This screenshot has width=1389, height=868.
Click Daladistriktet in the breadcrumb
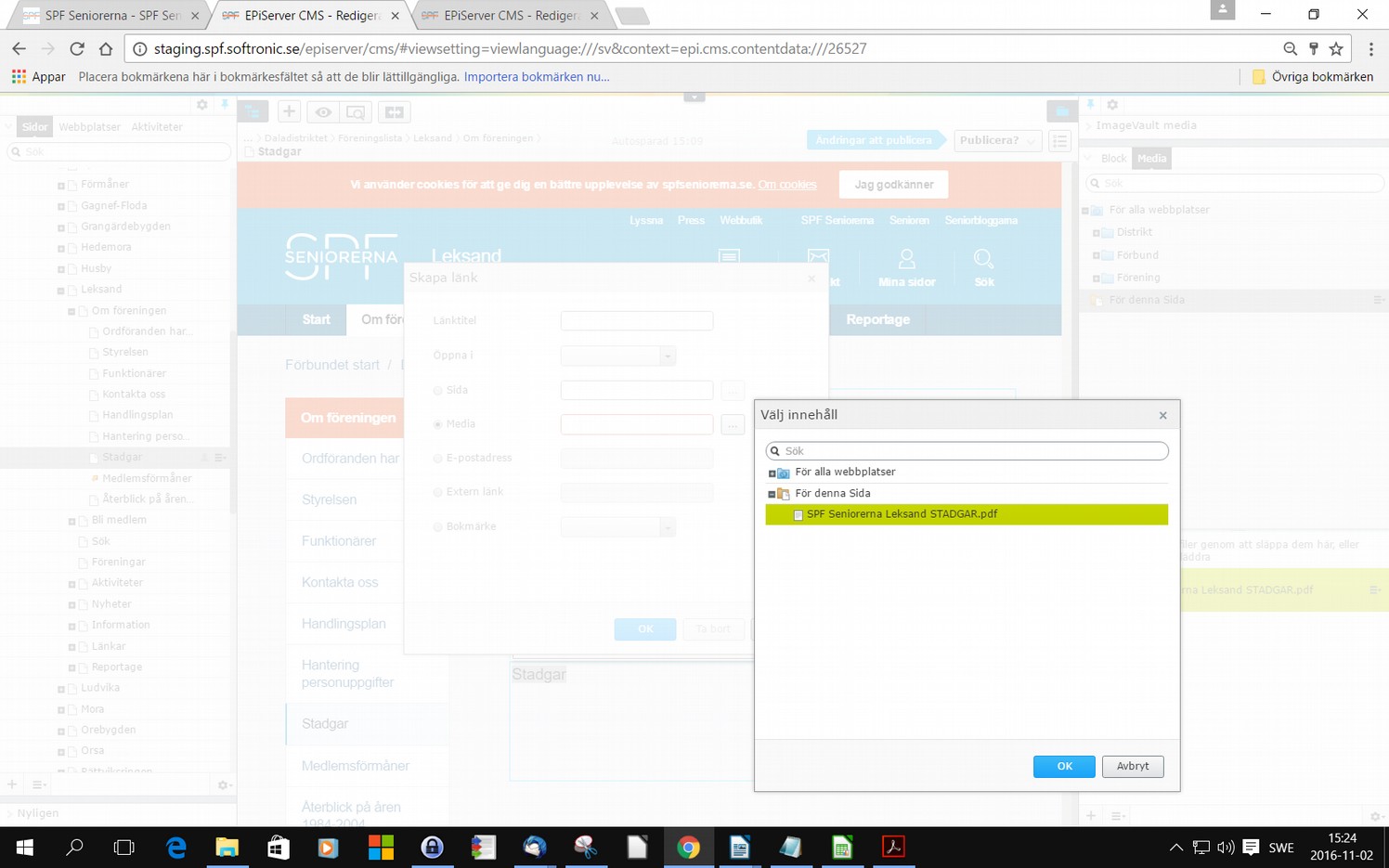click(295, 138)
